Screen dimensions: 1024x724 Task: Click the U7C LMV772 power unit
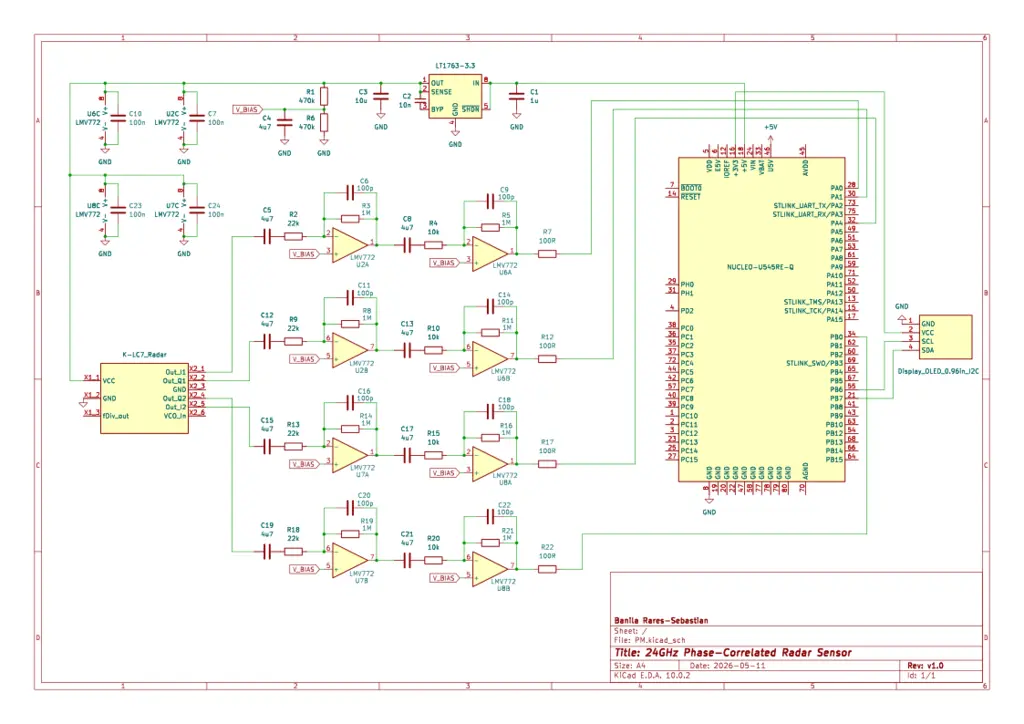[x=184, y=210]
